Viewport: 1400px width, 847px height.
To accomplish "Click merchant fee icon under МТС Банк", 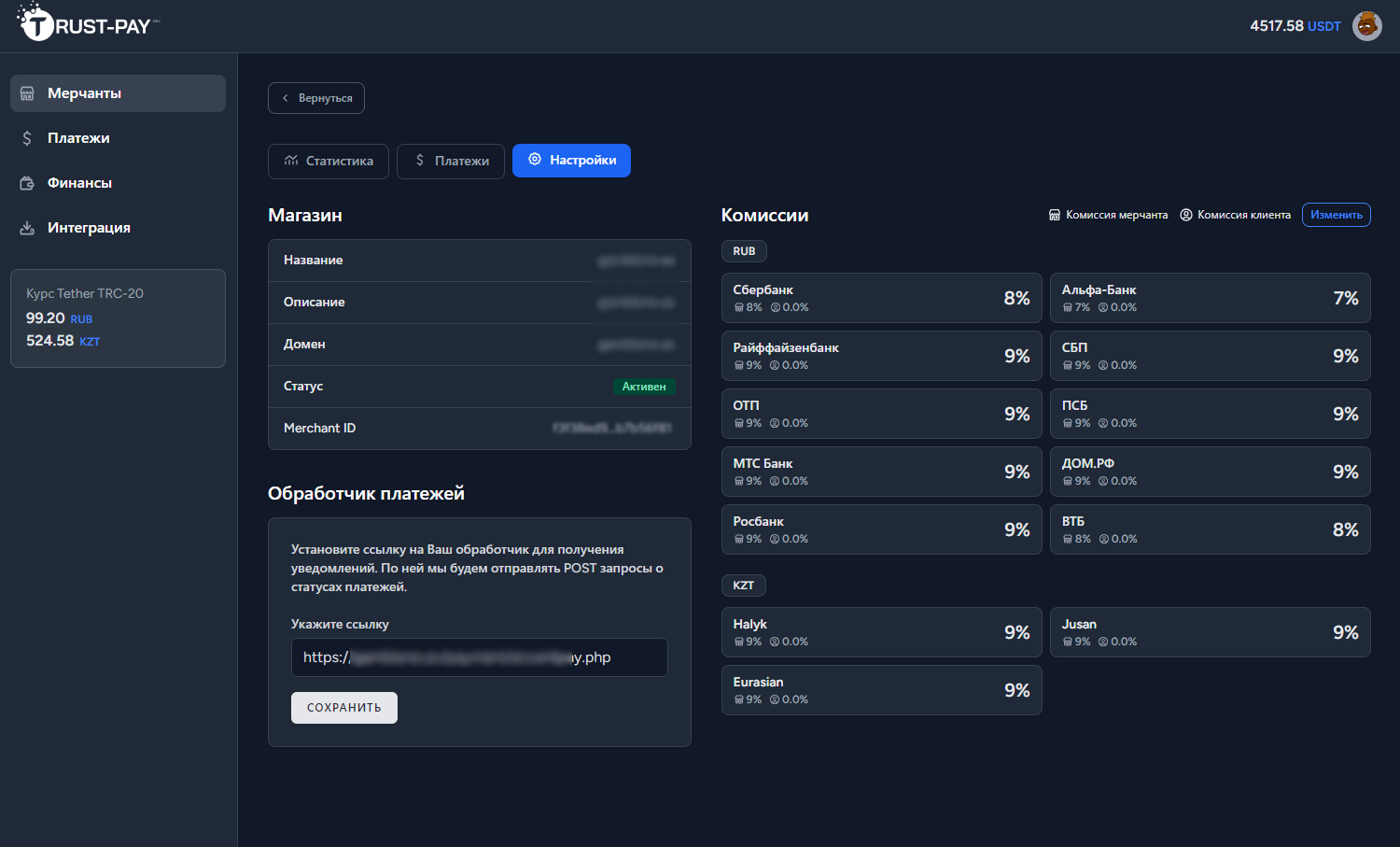I will click(739, 481).
